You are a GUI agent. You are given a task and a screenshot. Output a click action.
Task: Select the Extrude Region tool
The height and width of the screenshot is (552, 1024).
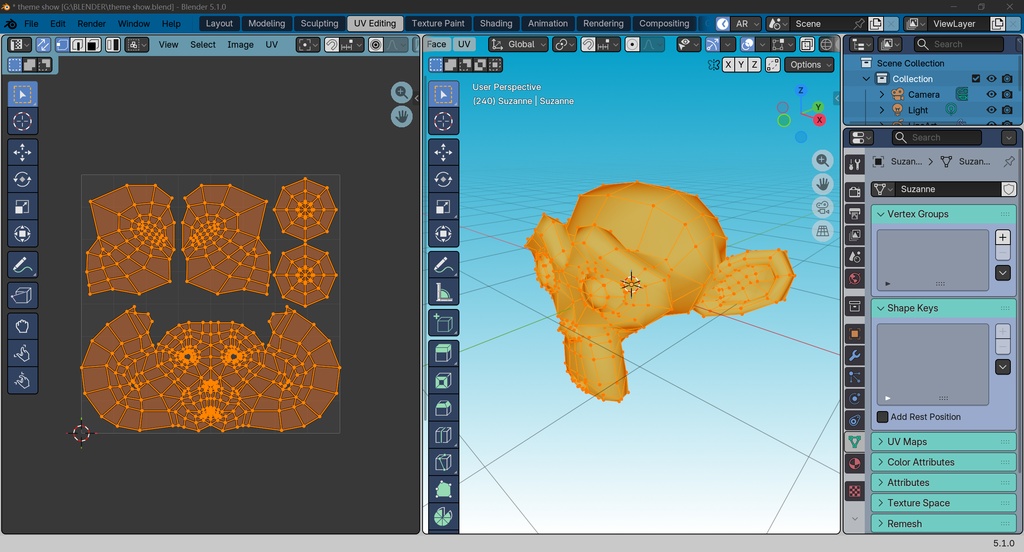(x=443, y=353)
